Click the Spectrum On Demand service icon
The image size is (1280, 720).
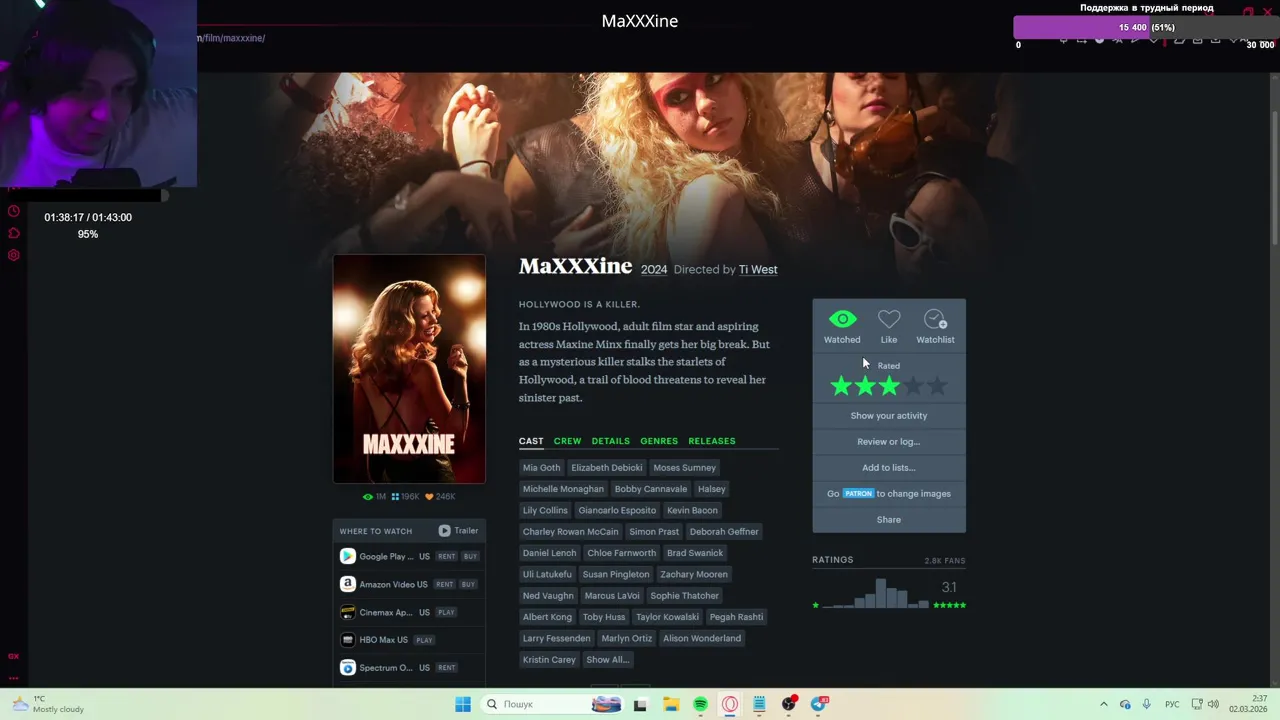click(x=347, y=667)
